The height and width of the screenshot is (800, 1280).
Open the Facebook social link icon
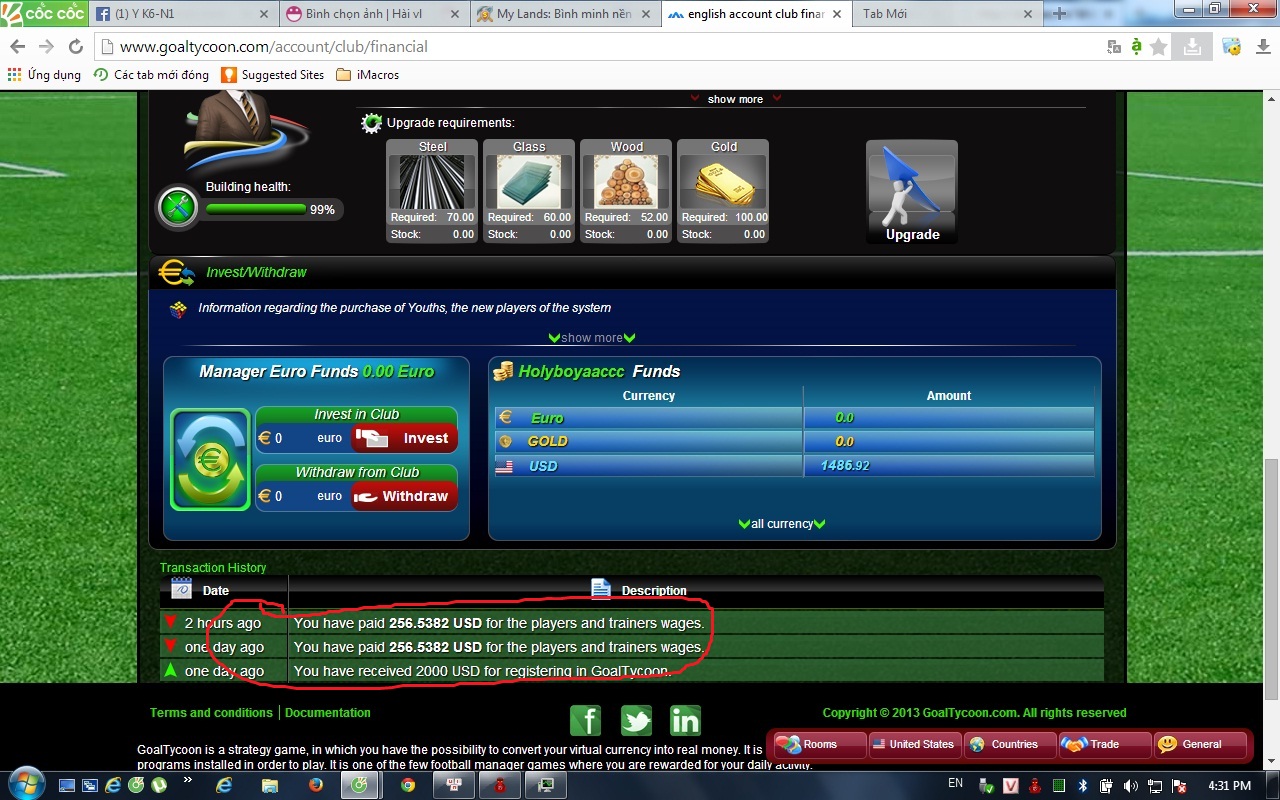pos(585,720)
